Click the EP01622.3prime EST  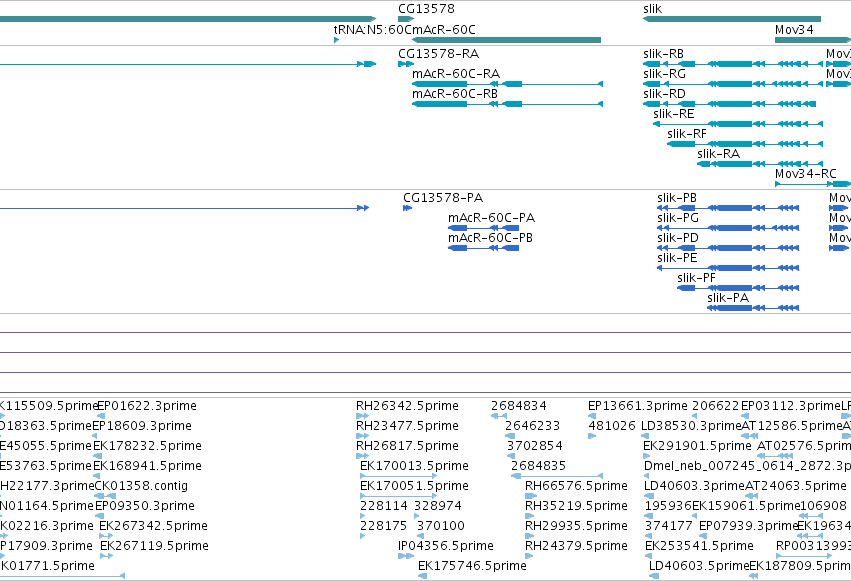click(x=100, y=416)
